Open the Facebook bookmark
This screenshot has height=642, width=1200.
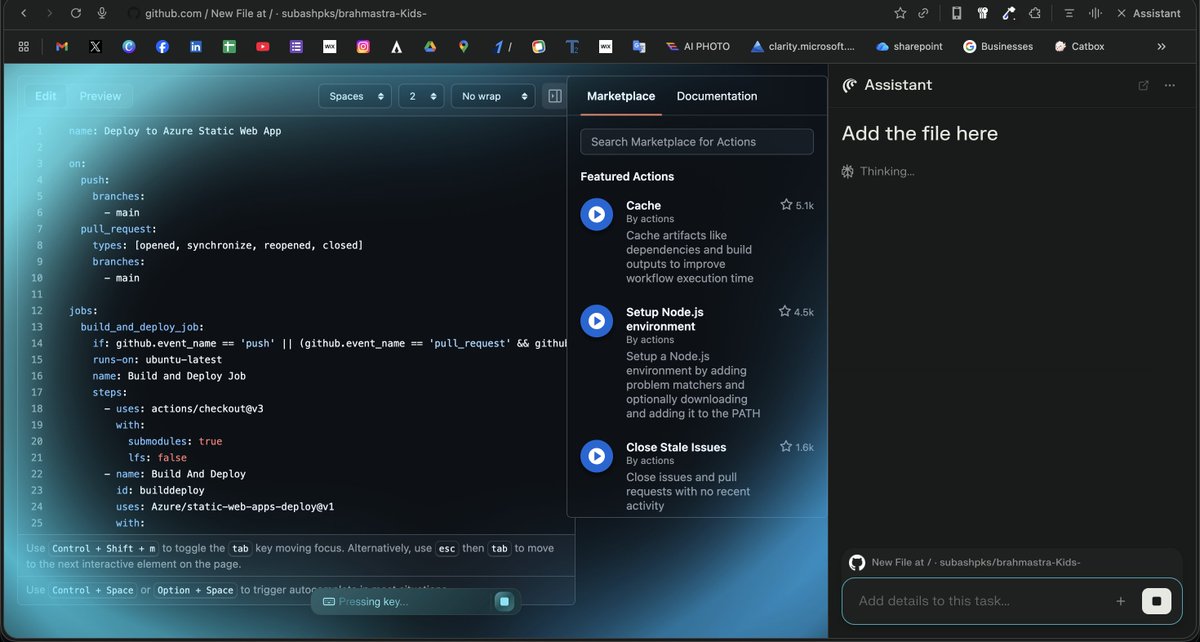162,46
